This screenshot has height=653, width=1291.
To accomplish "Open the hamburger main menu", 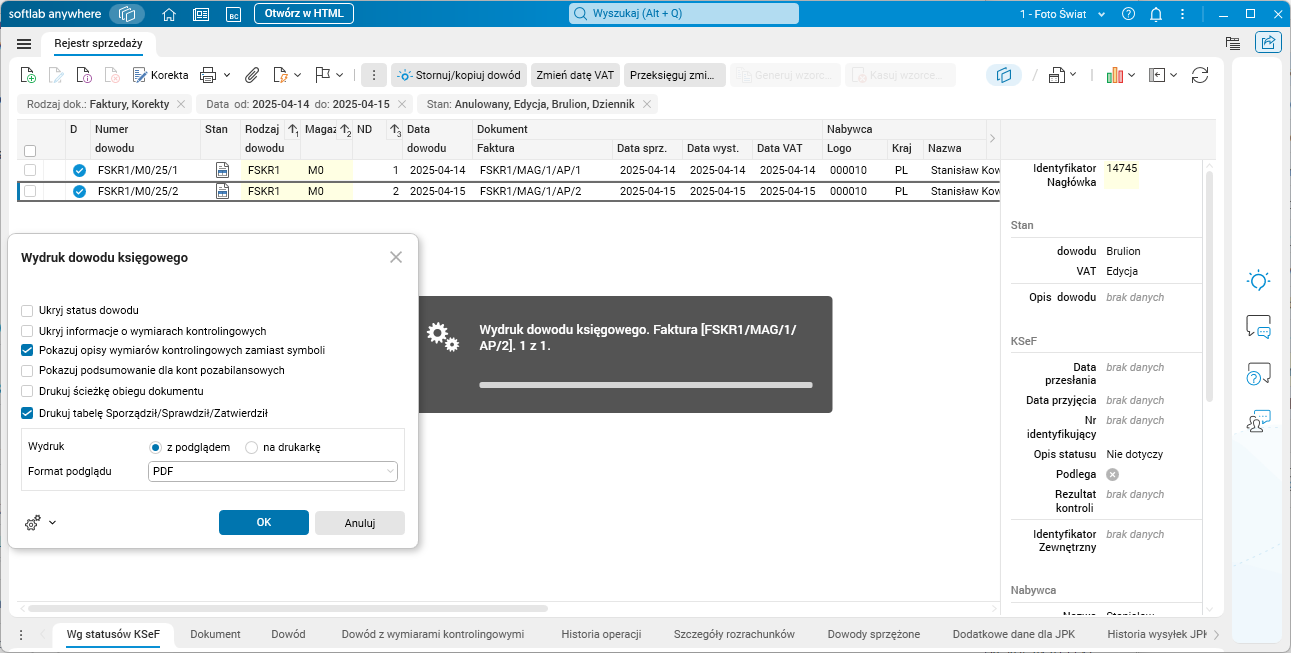I will [x=24, y=44].
